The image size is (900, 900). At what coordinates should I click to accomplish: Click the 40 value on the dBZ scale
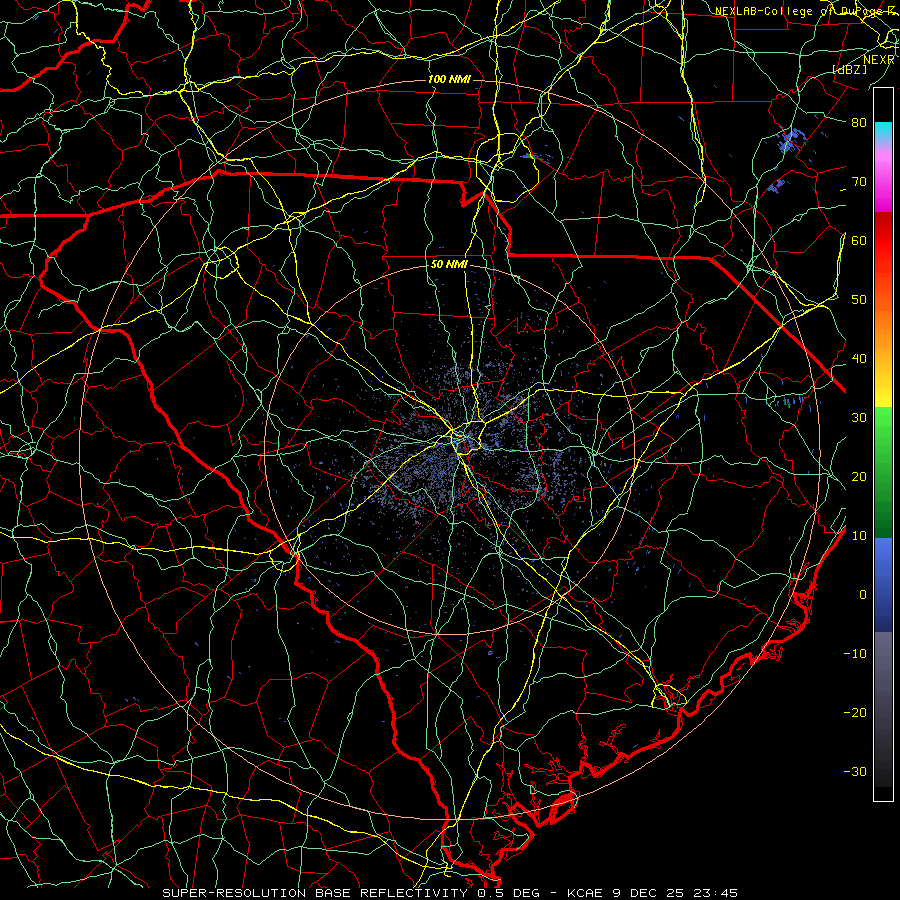coord(859,359)
